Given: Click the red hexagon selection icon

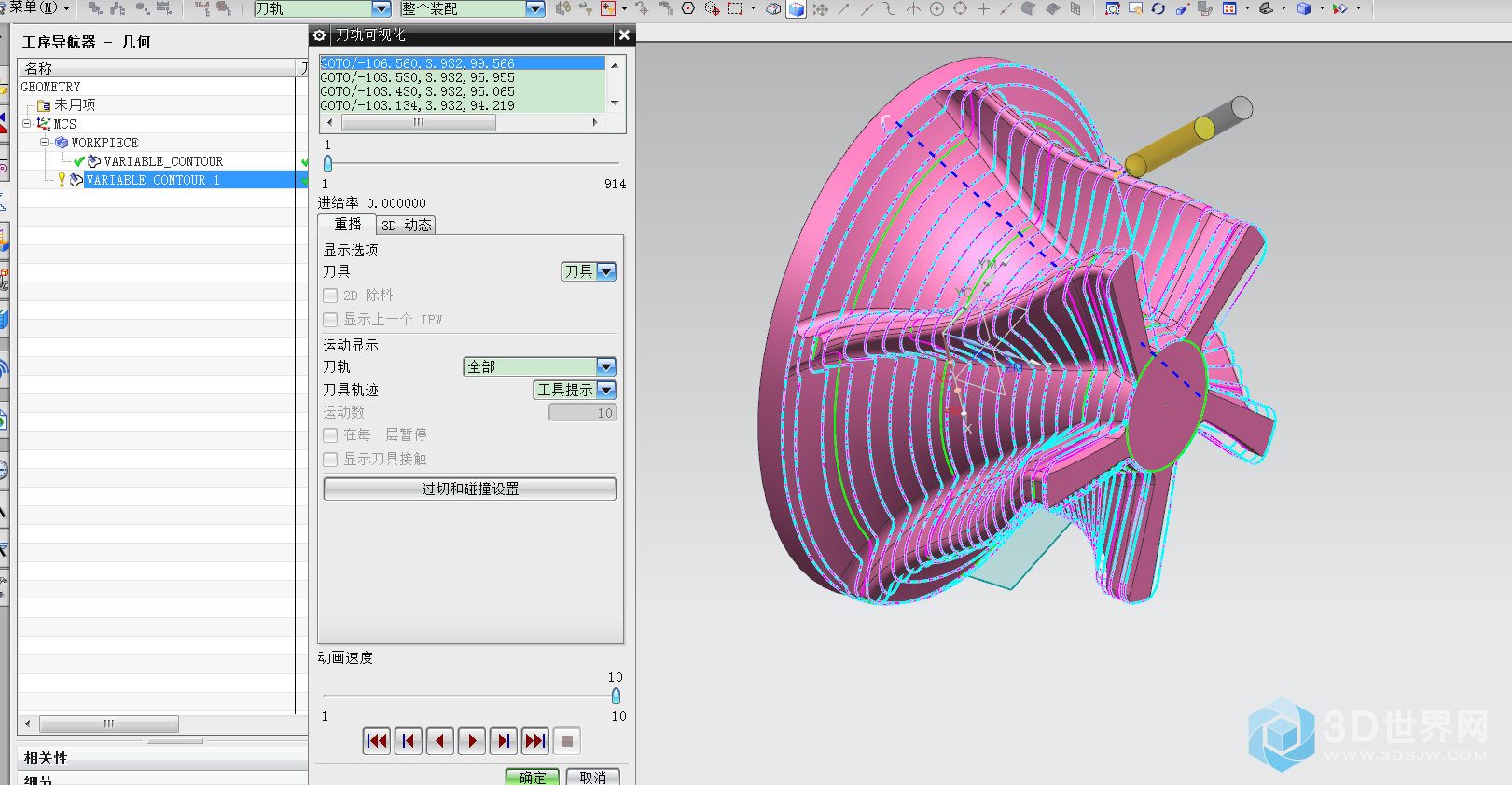Looking at the screenshot, I should [x=688, y=9].
